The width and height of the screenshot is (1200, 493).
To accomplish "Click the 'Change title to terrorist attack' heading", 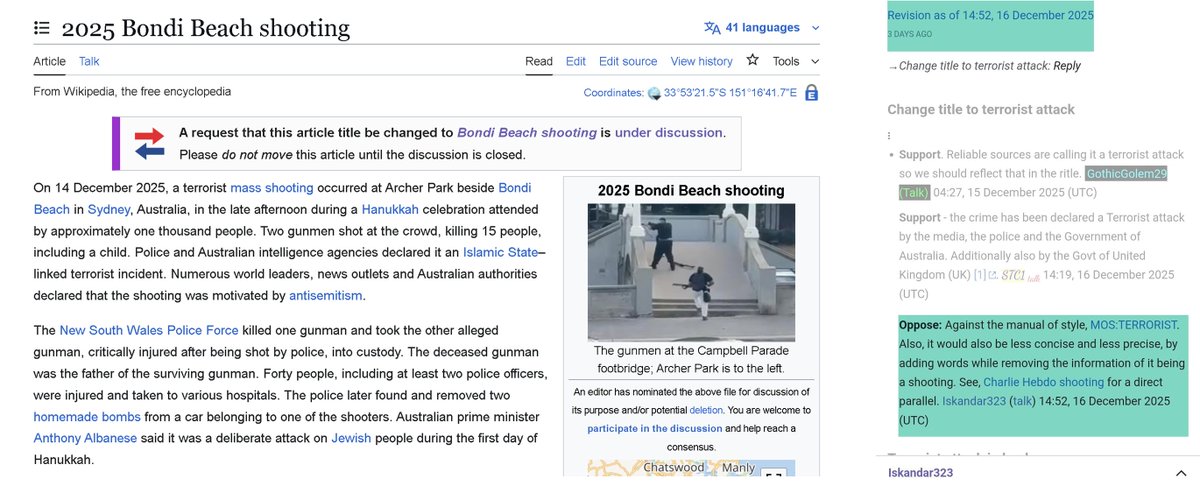I will pyautogui.click(x=981, y=109).
